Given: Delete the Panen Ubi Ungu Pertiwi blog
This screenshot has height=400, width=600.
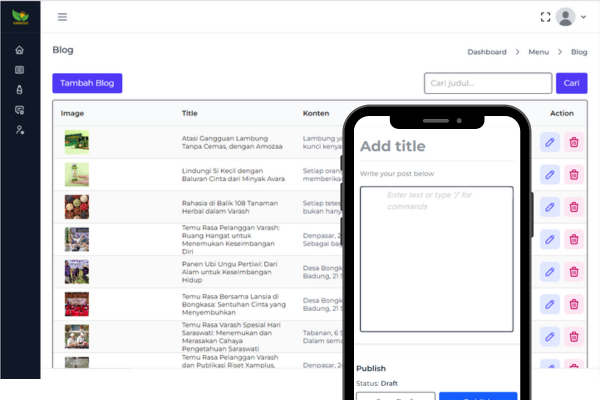Looking at the screenshot, I should (x=574, y=272).
